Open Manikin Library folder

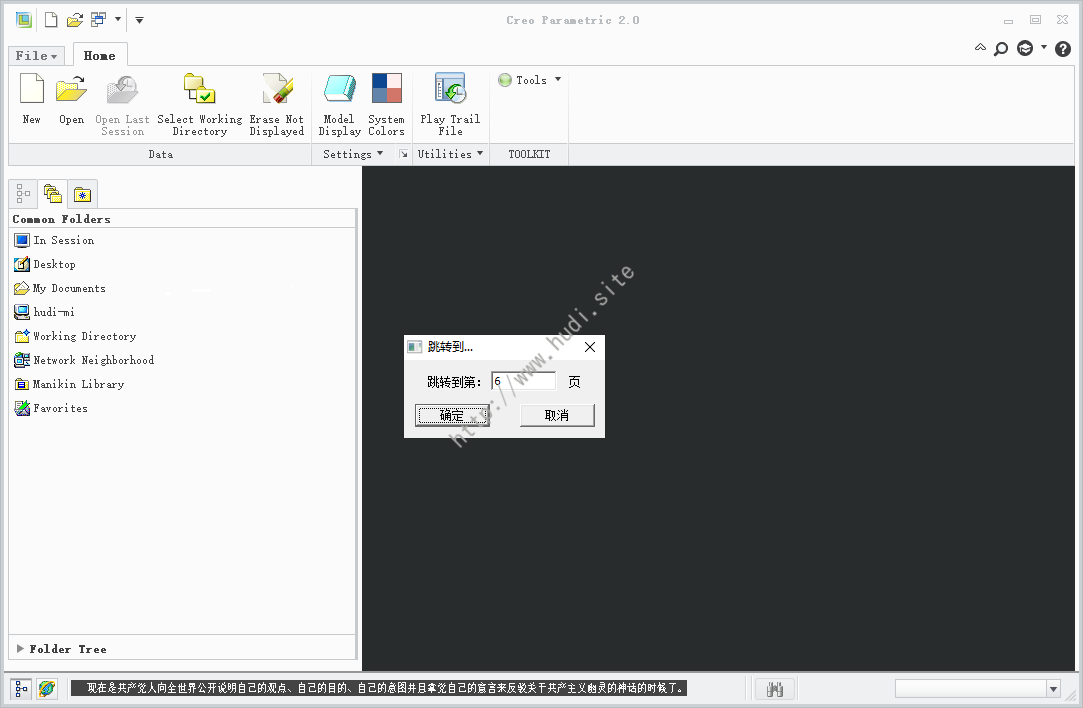click(x=69, y=384)
